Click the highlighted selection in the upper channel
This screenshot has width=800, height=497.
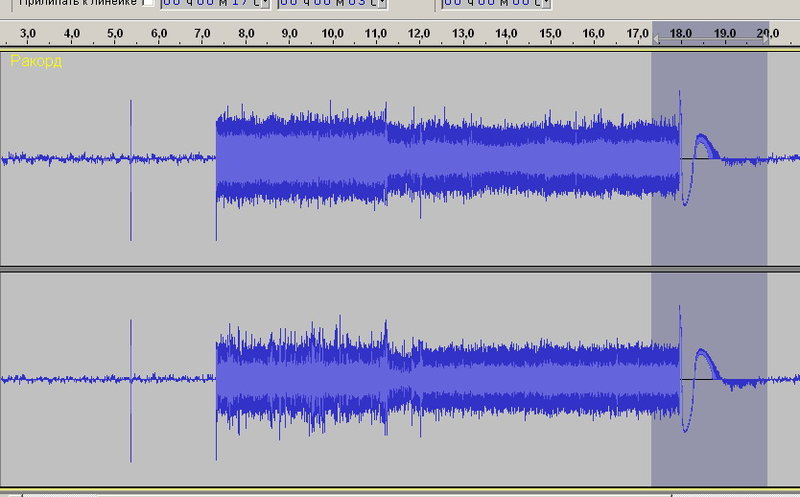(709, 158)
